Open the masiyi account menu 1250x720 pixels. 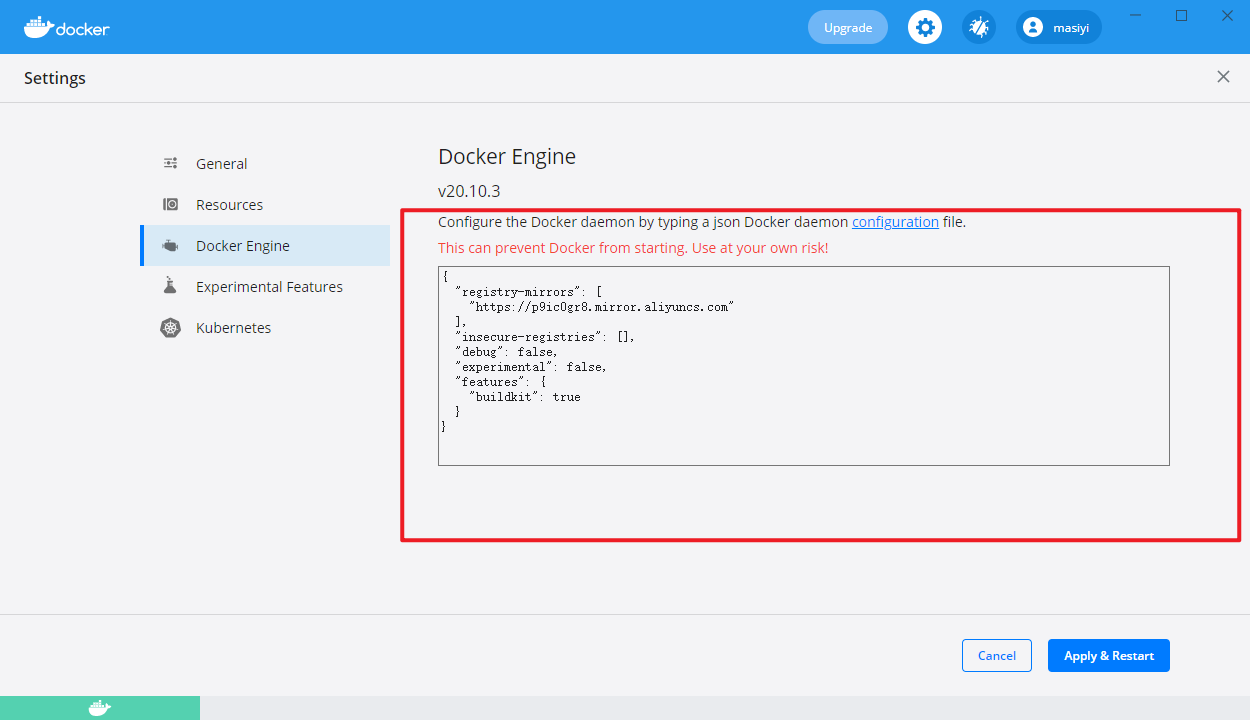point(1059,27)
